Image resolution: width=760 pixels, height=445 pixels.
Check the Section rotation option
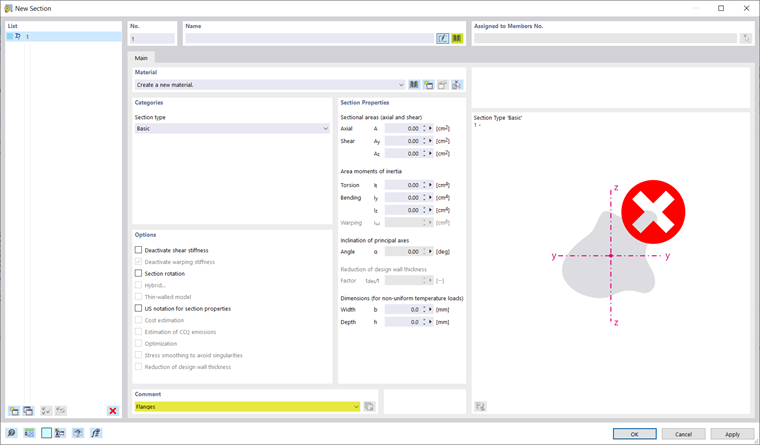[x=138, y=273]
